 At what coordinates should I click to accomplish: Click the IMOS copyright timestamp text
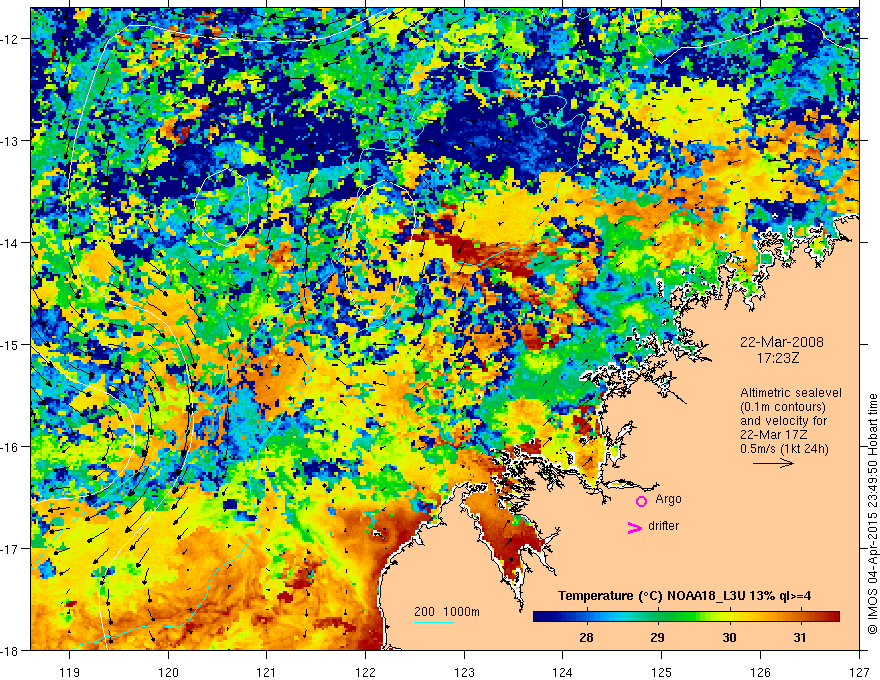[x=872, y=514]
